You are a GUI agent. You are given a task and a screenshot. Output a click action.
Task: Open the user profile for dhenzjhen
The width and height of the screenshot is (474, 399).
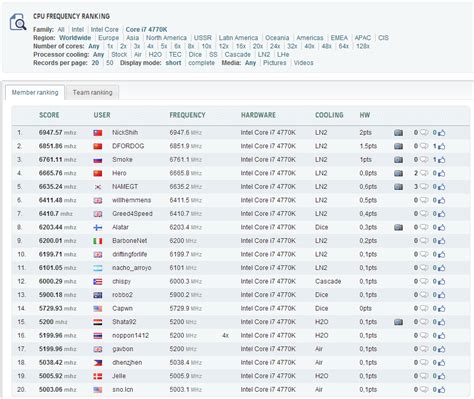click(127, 362)
